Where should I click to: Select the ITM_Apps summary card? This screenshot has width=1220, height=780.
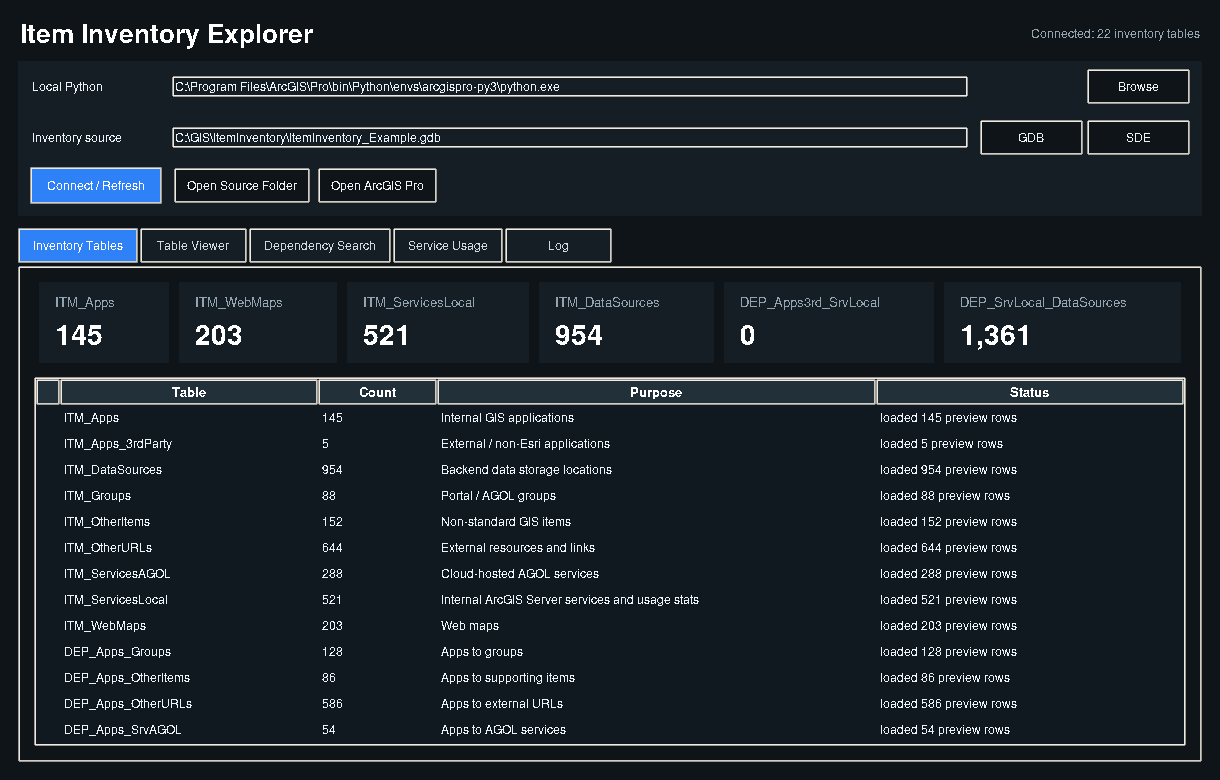tap(104, 322)
